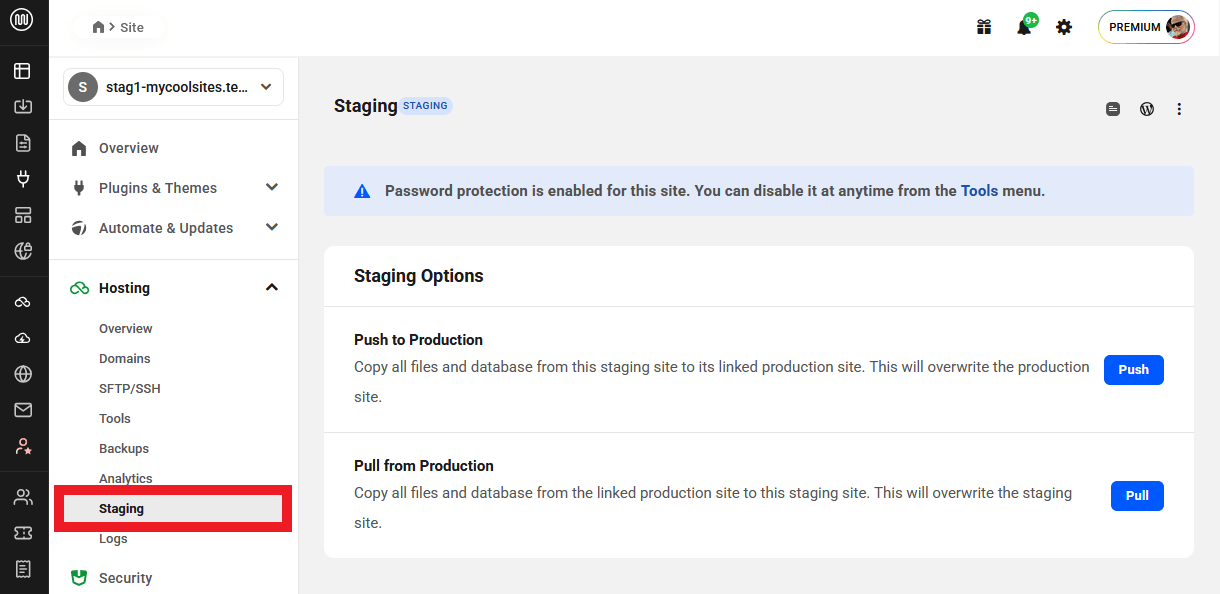Click the Hosting menu heading
Image resolution: width=1220 pixels, height=594 pixels.
click(124, 288)
